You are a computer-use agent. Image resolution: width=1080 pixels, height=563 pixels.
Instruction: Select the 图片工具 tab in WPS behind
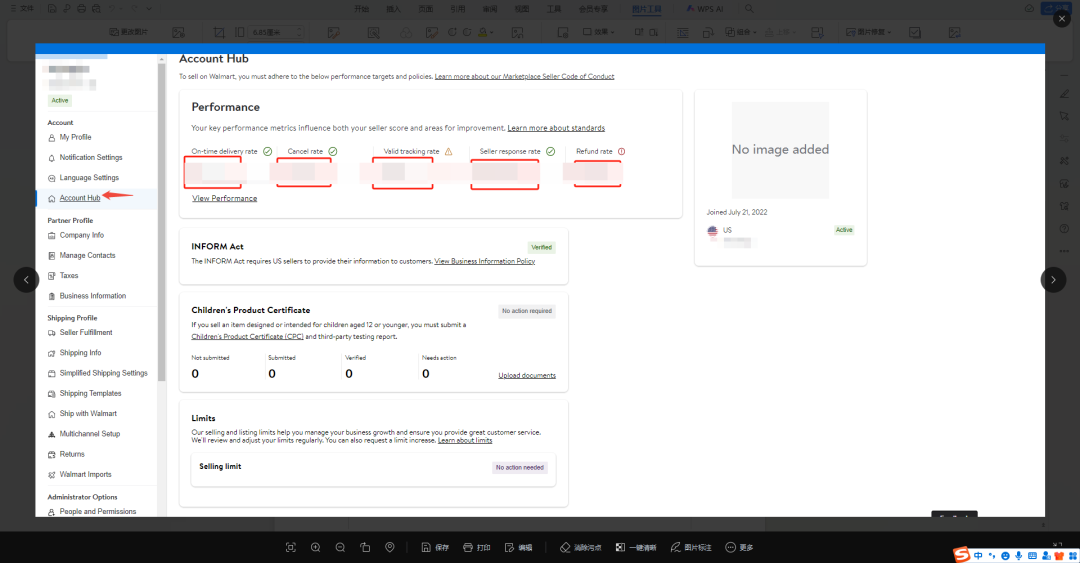[646, 9]
